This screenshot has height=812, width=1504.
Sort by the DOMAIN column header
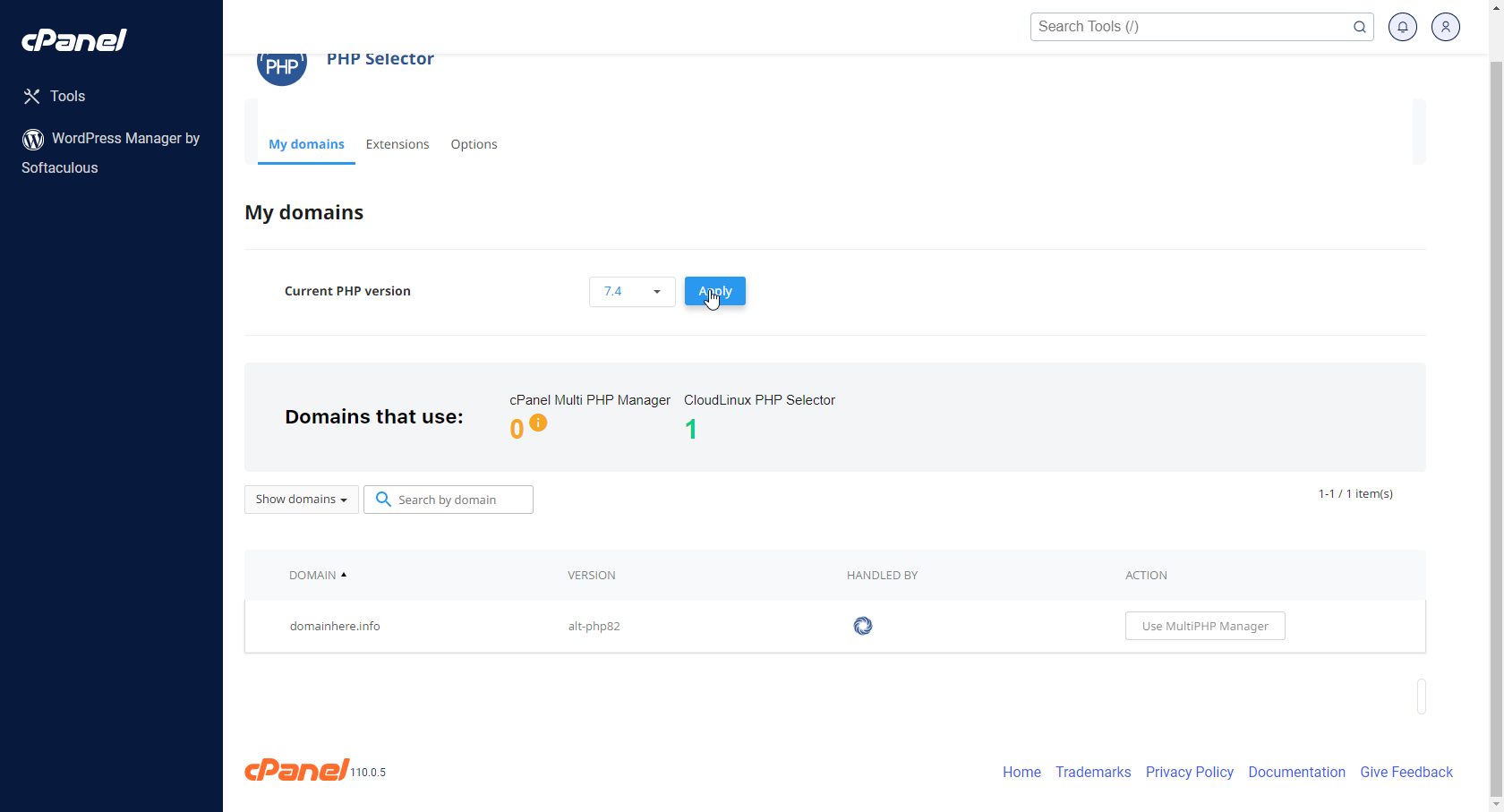[317, 575]
